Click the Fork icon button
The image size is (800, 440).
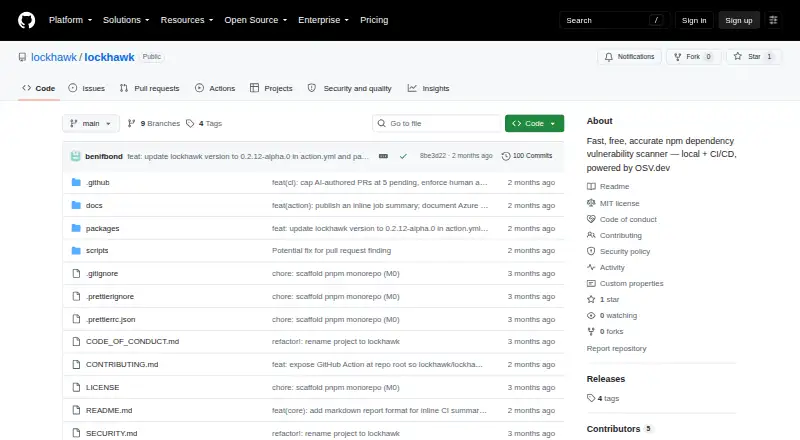[678, 57]
